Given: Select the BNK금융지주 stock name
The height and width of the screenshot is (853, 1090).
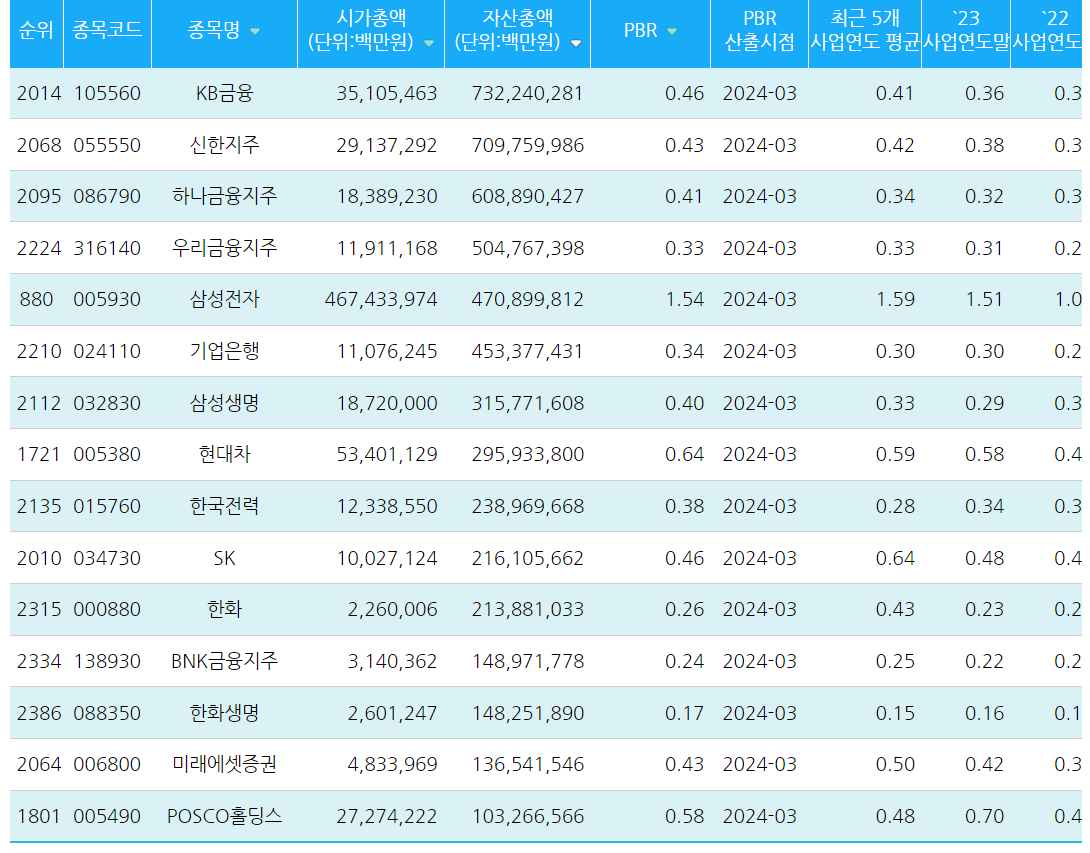Looking at the screenshot, I should pos(225,661).
